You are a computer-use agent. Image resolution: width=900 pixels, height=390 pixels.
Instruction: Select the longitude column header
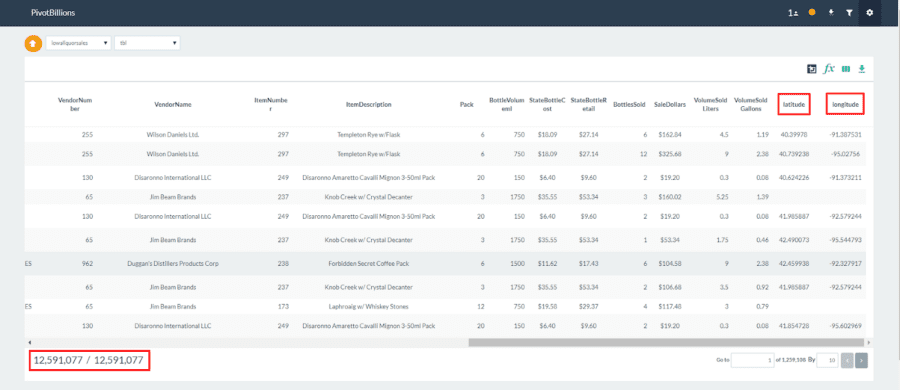[845, 105]
